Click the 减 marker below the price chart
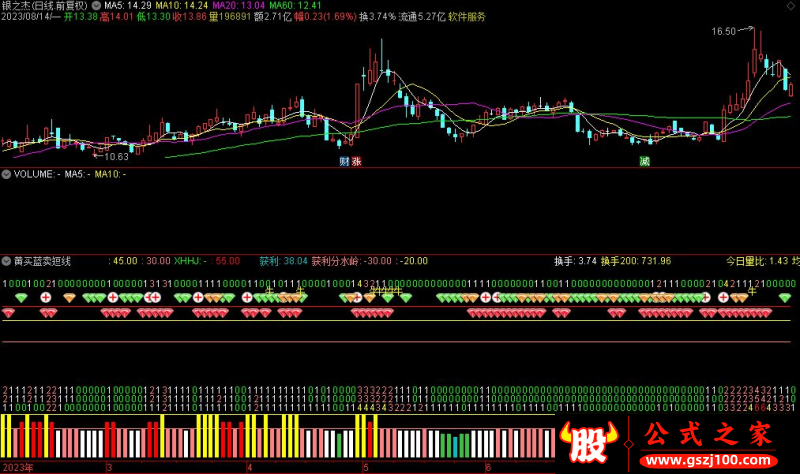Viewport: 800px width, 474px height. (645, 161)
